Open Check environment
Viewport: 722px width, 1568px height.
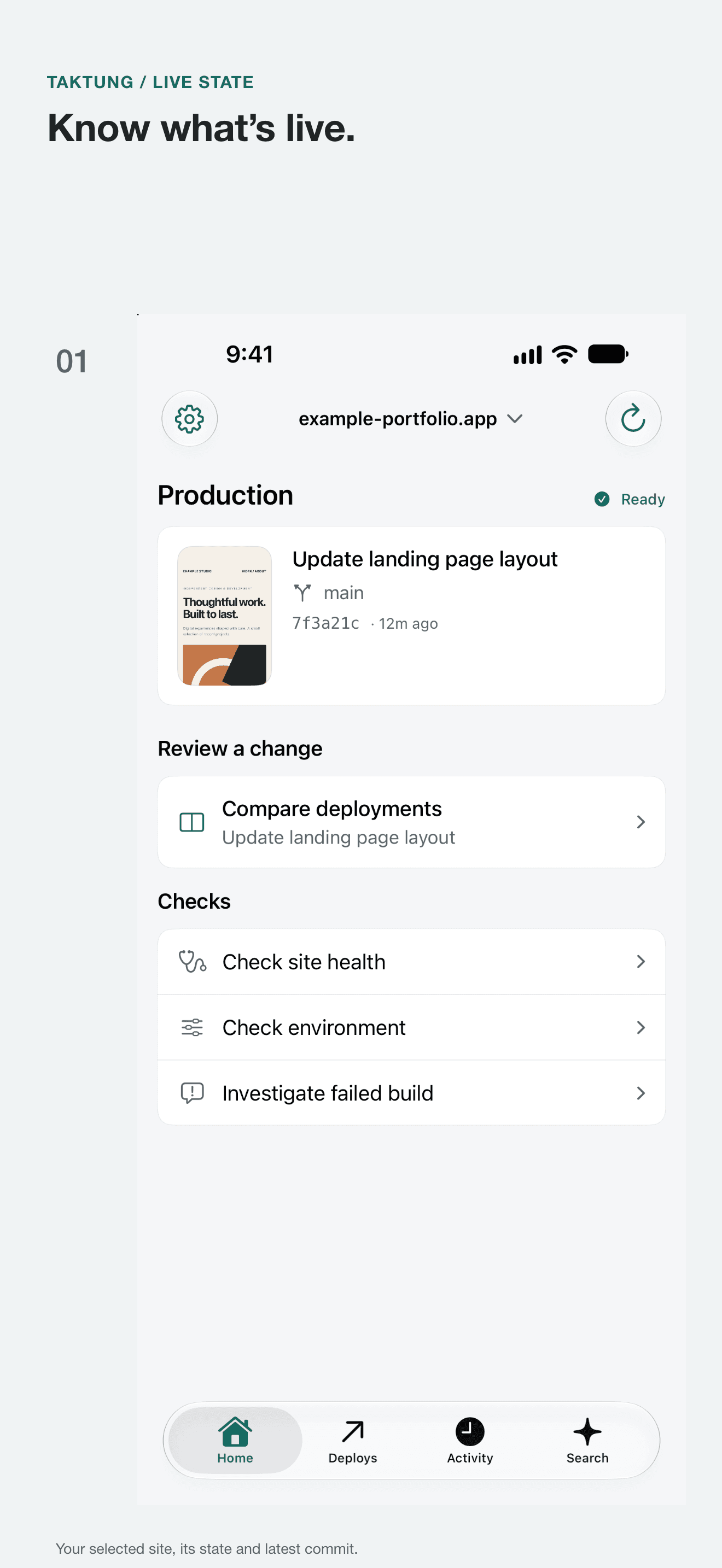411,1027
